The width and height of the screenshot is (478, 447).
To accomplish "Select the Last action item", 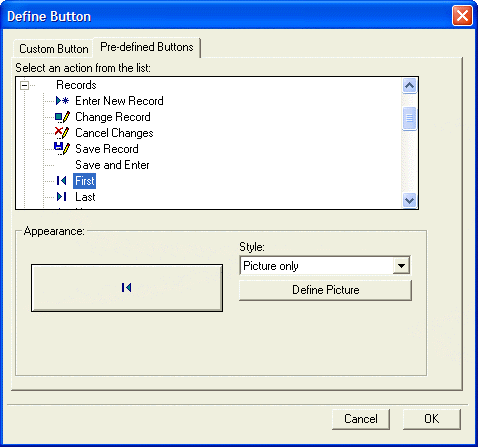I will [x=85, y=197].
